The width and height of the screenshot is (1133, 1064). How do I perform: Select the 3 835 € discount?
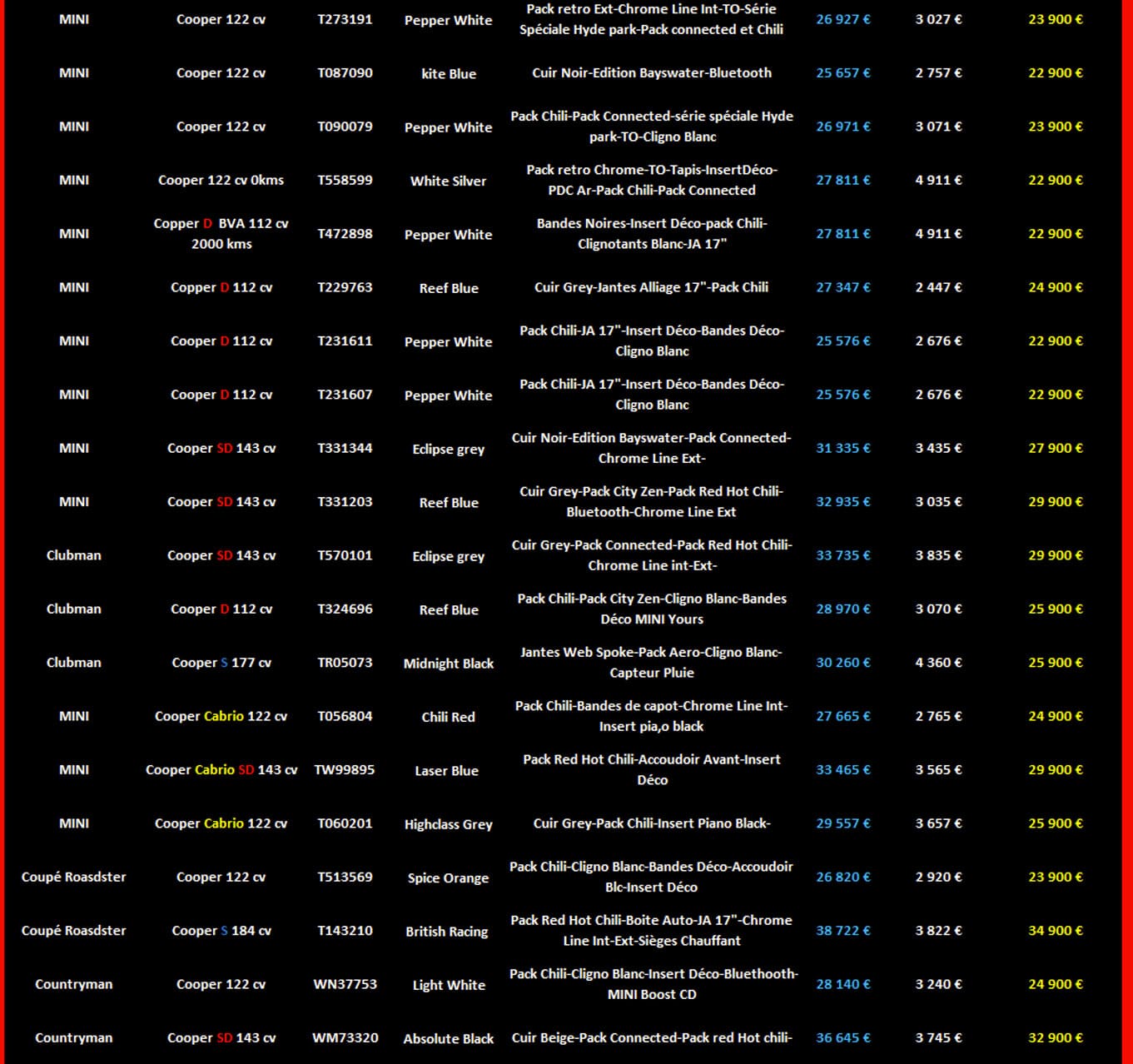(938, 555)
